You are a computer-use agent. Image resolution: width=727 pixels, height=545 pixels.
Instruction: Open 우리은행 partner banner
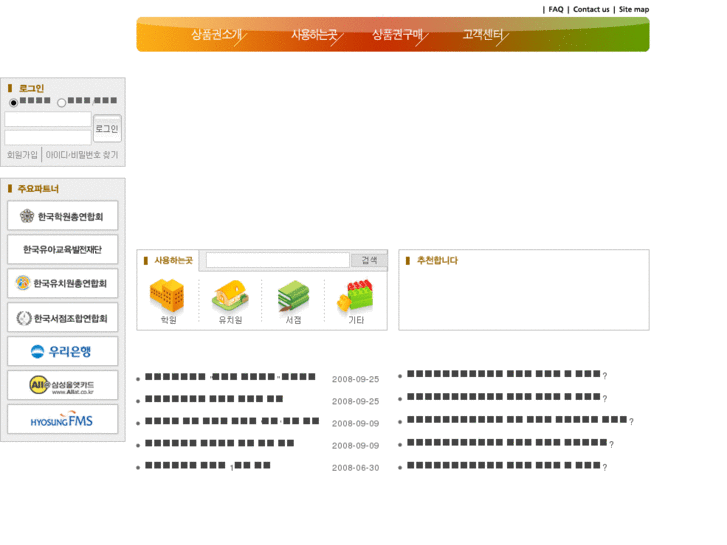coord(63,352)
